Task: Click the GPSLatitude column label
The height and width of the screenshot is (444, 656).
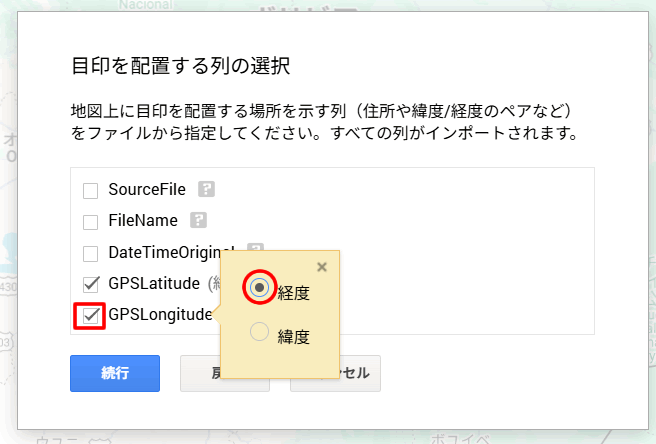Action: pyautogui.click(x=154, y=283)
